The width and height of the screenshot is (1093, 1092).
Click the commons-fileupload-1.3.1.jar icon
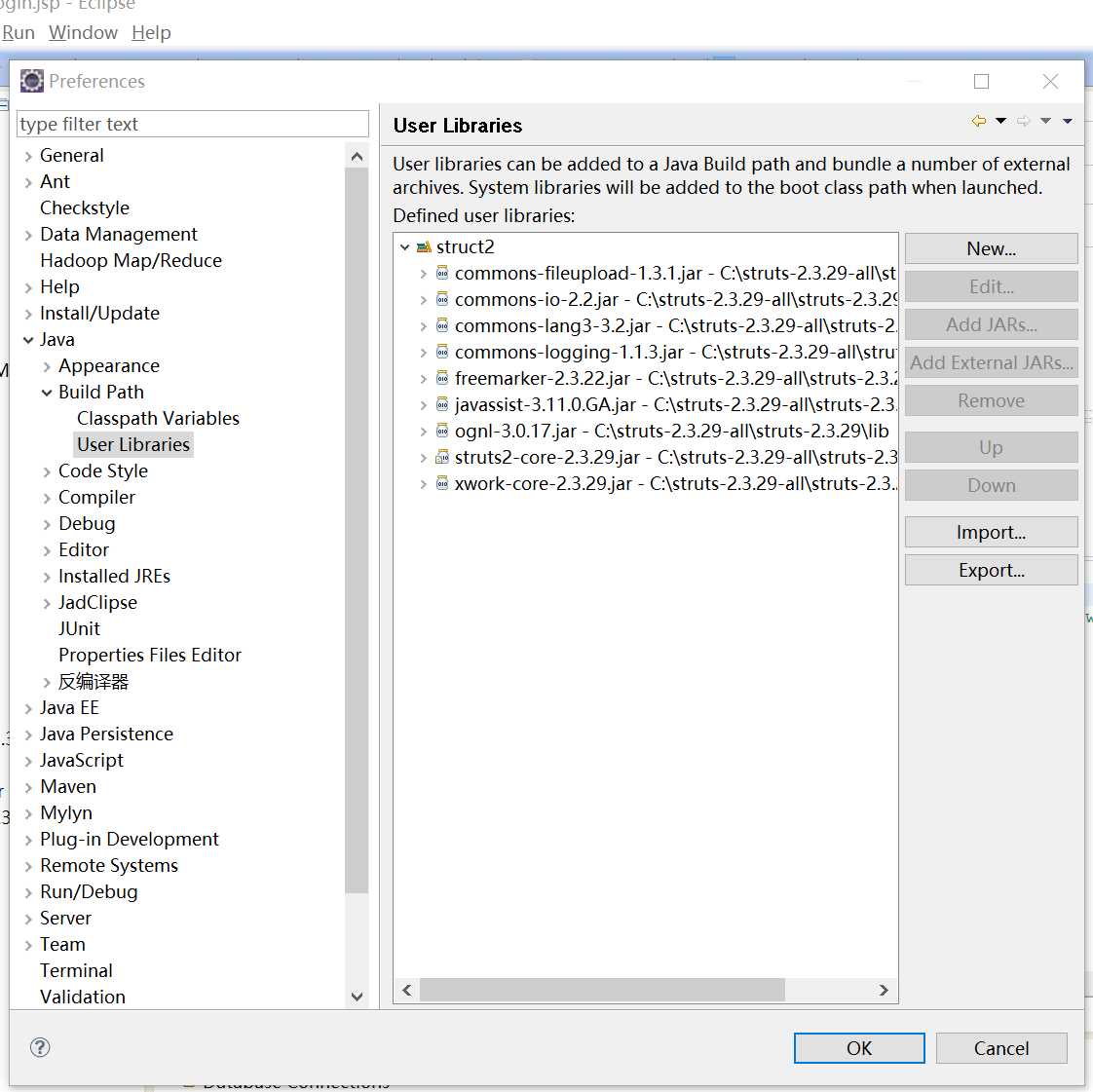442,273
